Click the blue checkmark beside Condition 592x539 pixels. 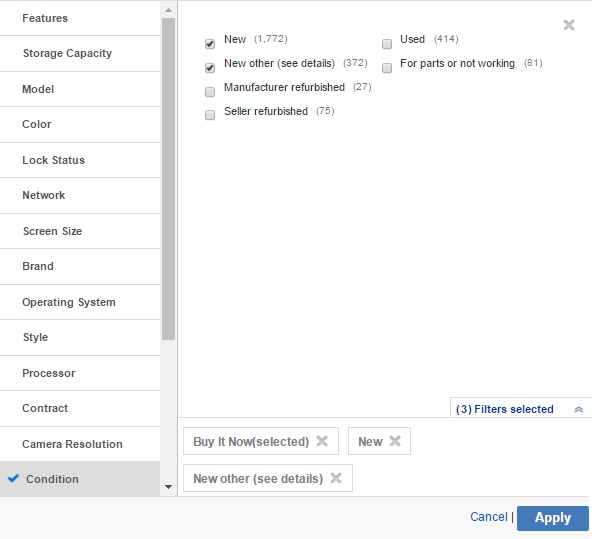13,478
